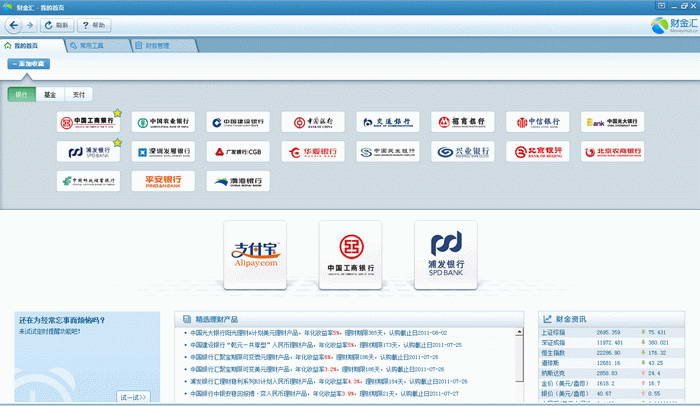Select the 支付 category tab
Image resolution: width=700 pixels, height=406 pixels.
pos(79,95)
